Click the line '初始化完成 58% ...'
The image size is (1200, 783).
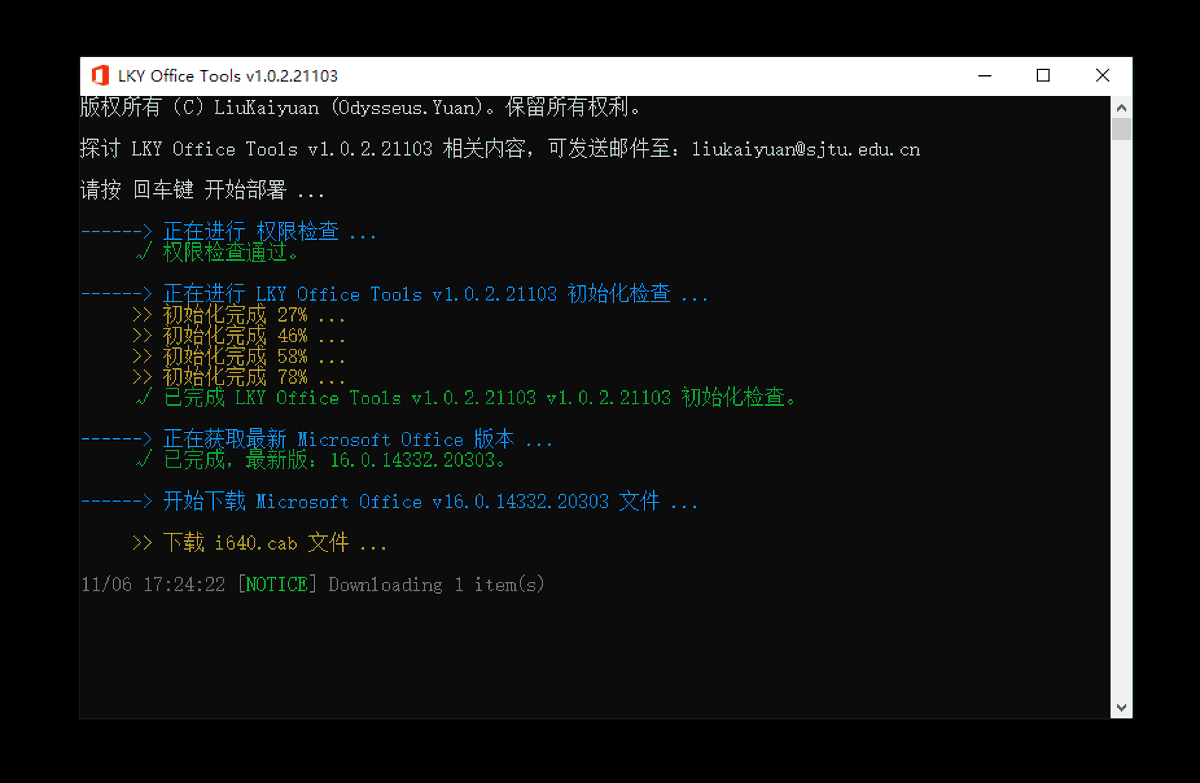click(x=239, y=356)
